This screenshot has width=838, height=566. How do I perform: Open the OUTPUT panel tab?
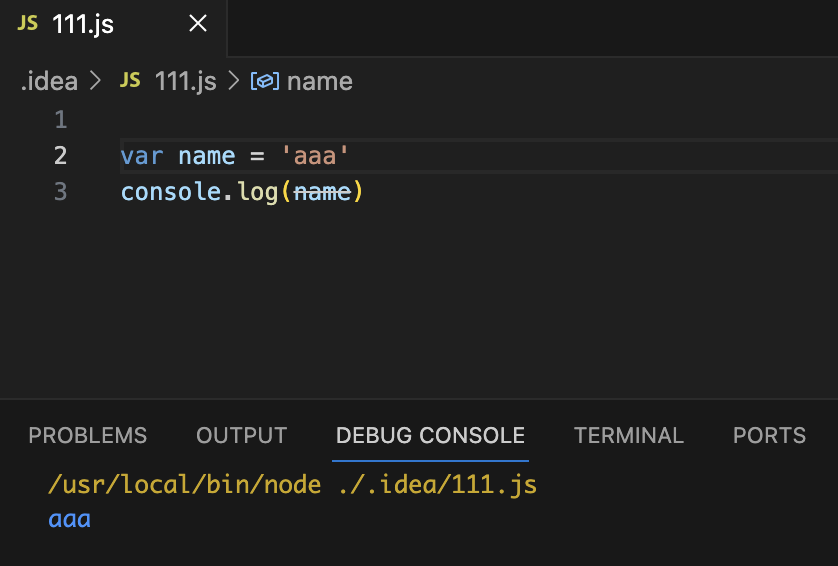[242, 435]
